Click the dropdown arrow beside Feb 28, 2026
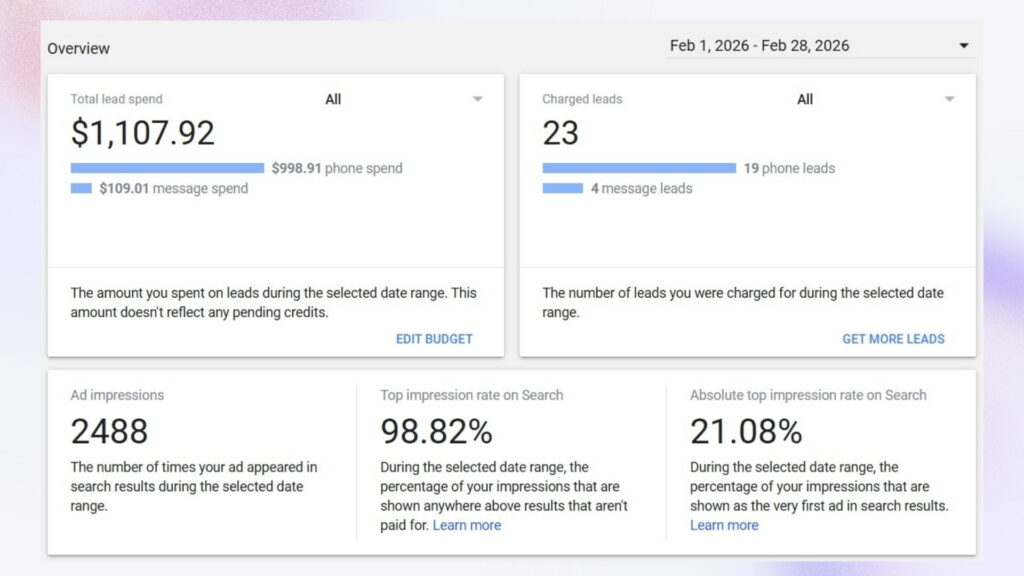 (963, 45)
